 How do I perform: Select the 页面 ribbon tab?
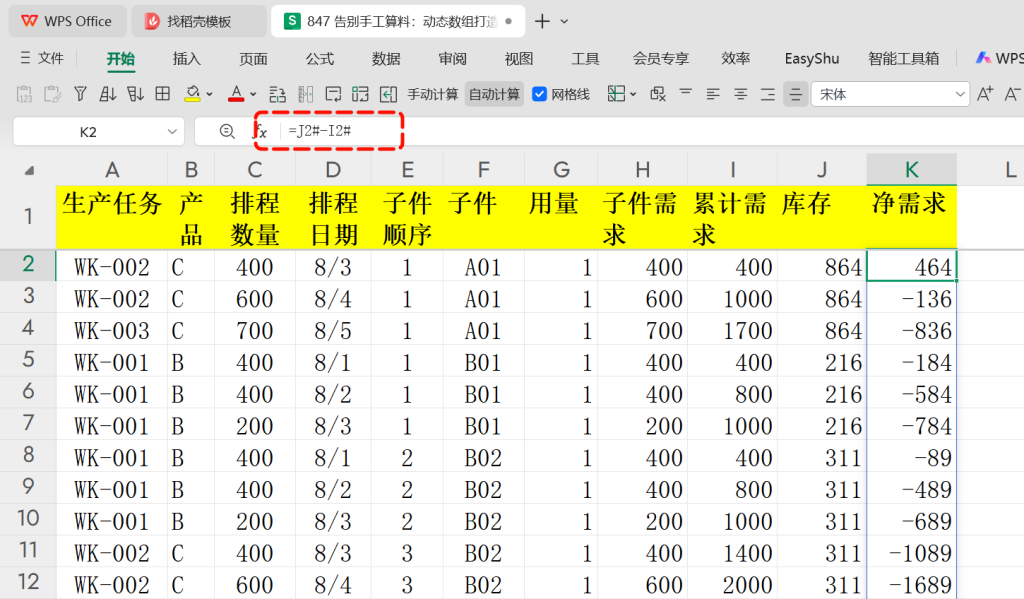253,59
